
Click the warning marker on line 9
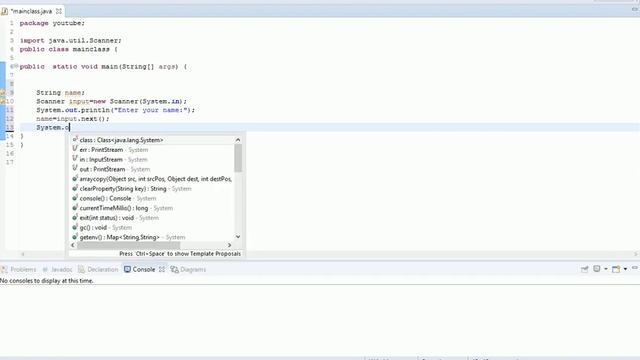click(x=2, y=93)
